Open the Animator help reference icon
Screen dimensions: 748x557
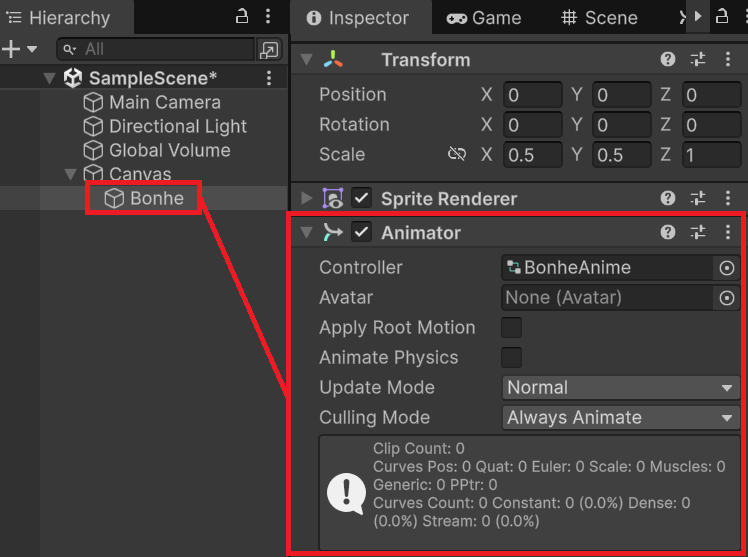[x=668, y=232]
